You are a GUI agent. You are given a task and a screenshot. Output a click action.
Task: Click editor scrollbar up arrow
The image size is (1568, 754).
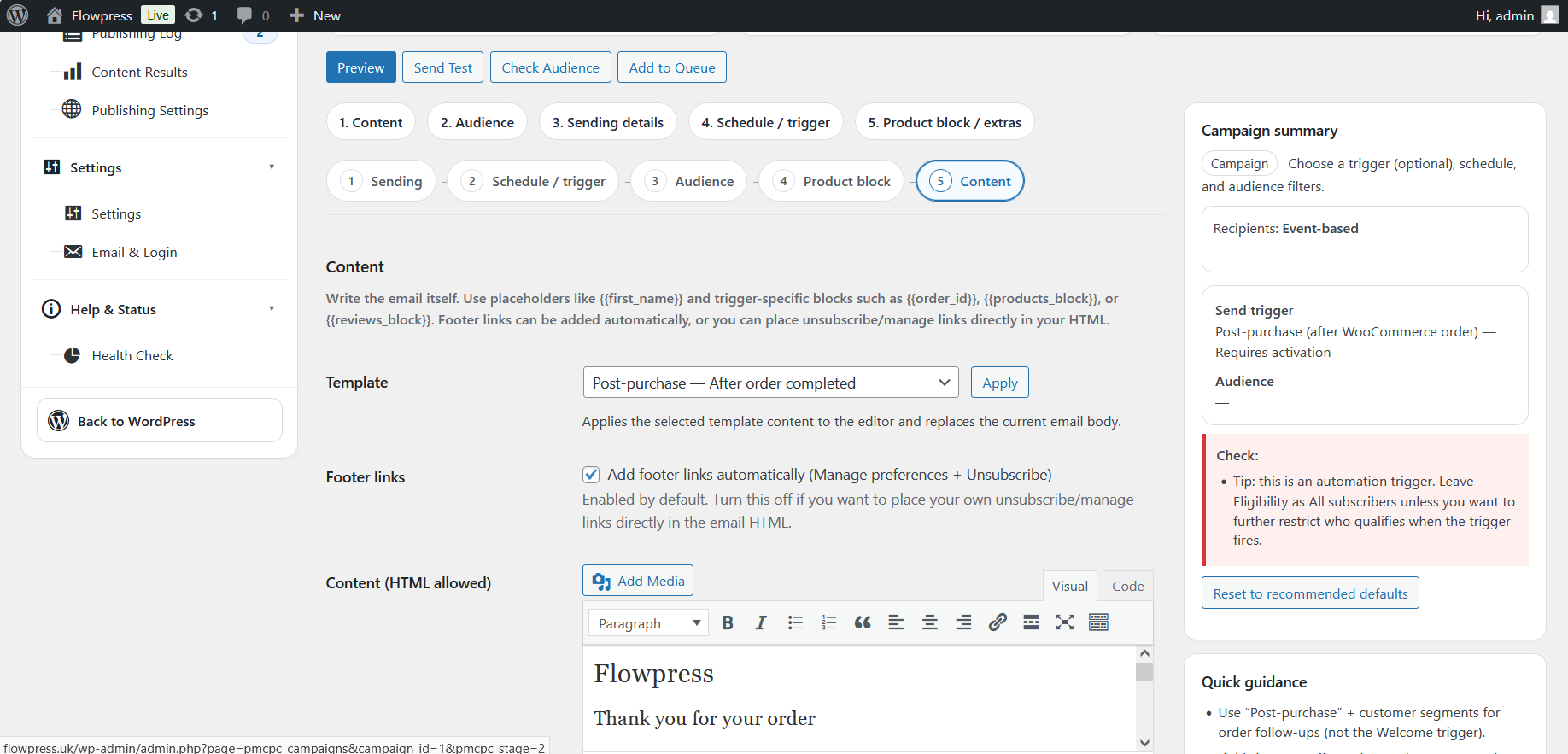1144,653
